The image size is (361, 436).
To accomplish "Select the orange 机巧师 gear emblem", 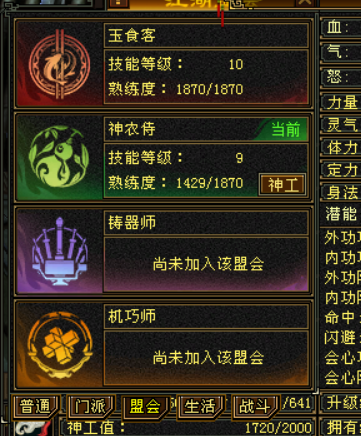I will pyautogui.click(x=59, y=345).
